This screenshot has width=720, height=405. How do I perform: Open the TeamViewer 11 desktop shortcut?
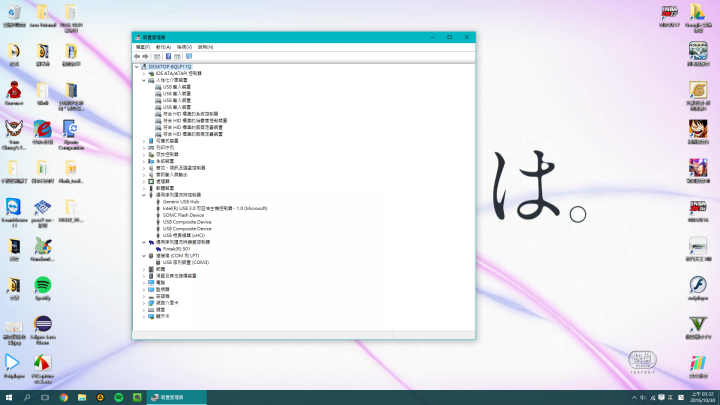coord(14,213)
